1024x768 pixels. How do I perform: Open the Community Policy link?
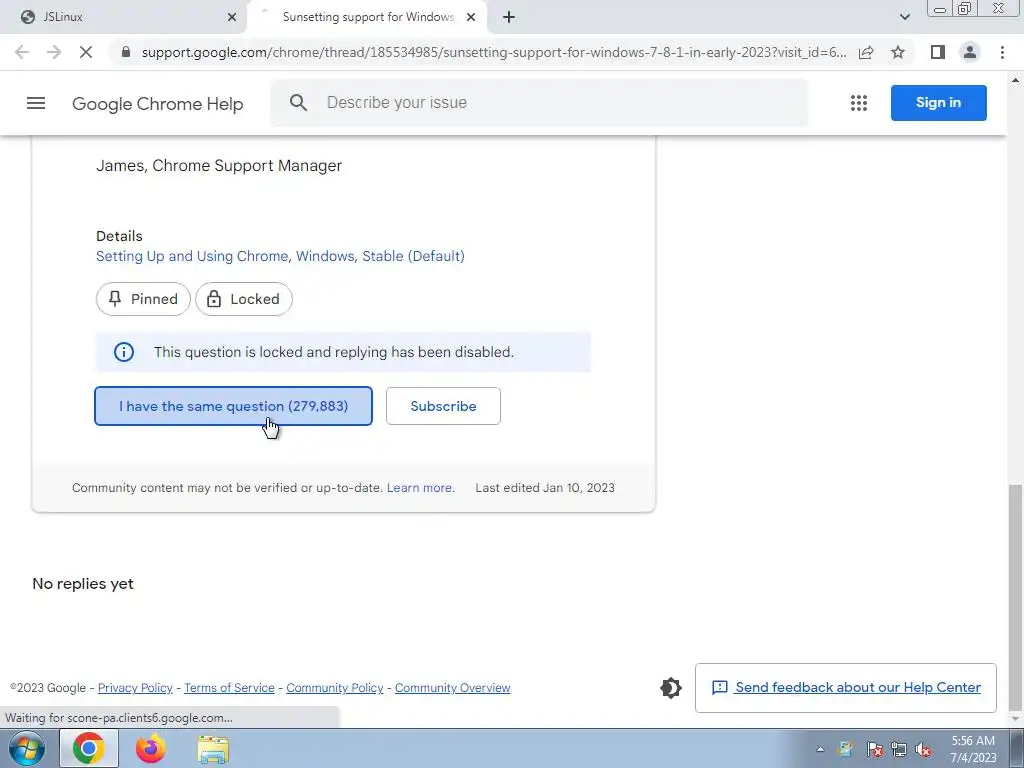coord(334,688)
